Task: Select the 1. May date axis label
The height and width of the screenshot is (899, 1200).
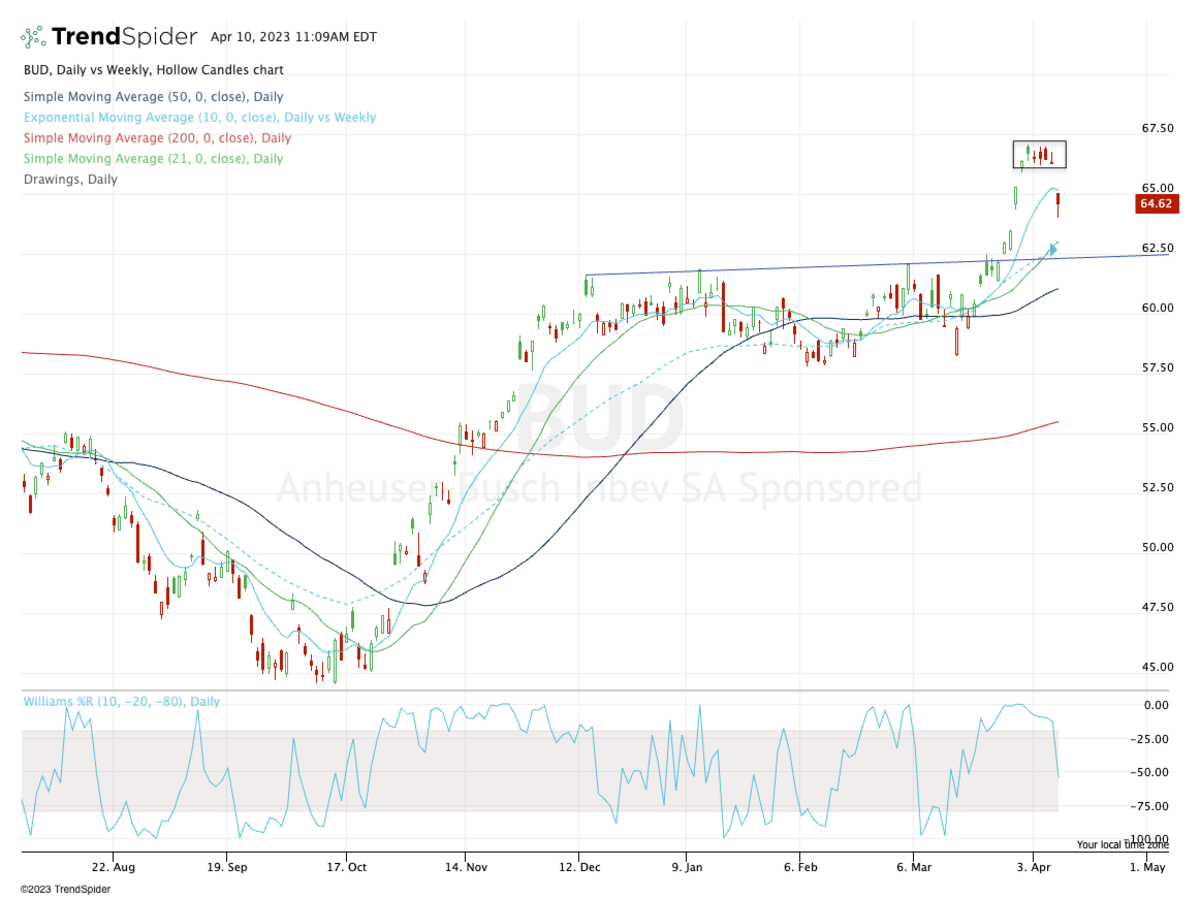Action: tap(1147, 867)
